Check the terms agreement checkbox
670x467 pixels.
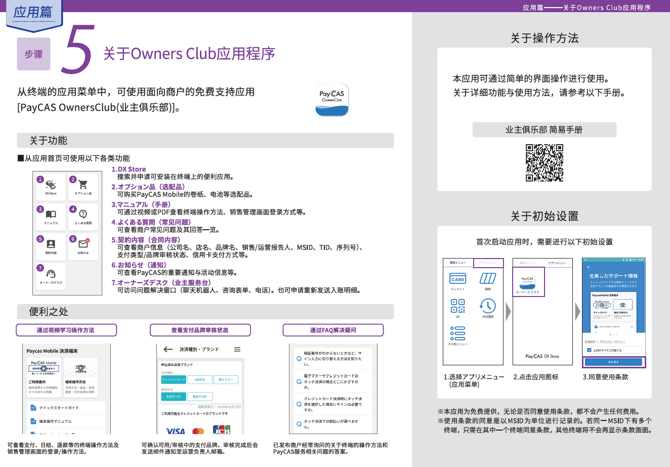pyautogui.click(x=589, y=350)
